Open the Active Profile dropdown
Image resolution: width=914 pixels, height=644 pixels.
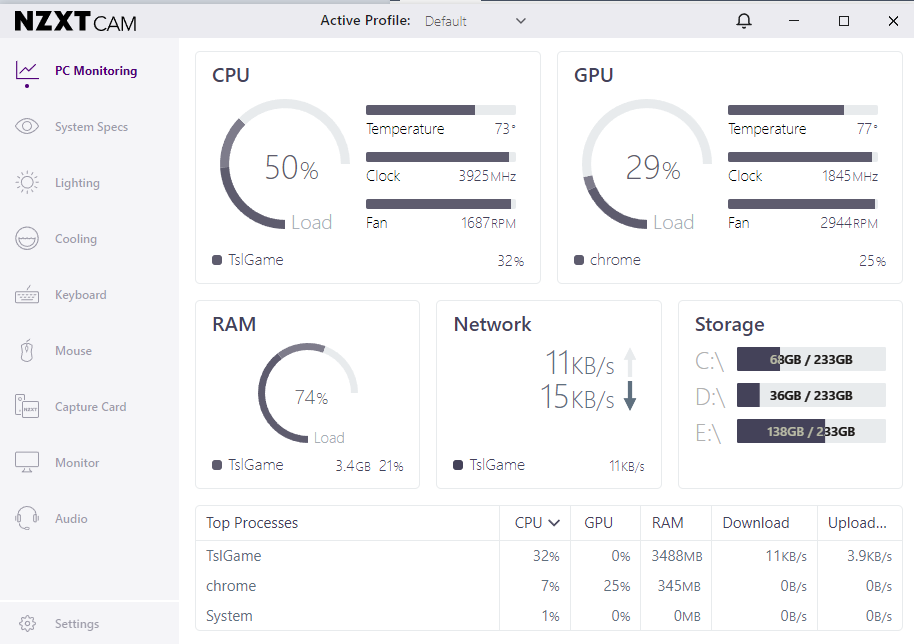(x=475, y=21)
